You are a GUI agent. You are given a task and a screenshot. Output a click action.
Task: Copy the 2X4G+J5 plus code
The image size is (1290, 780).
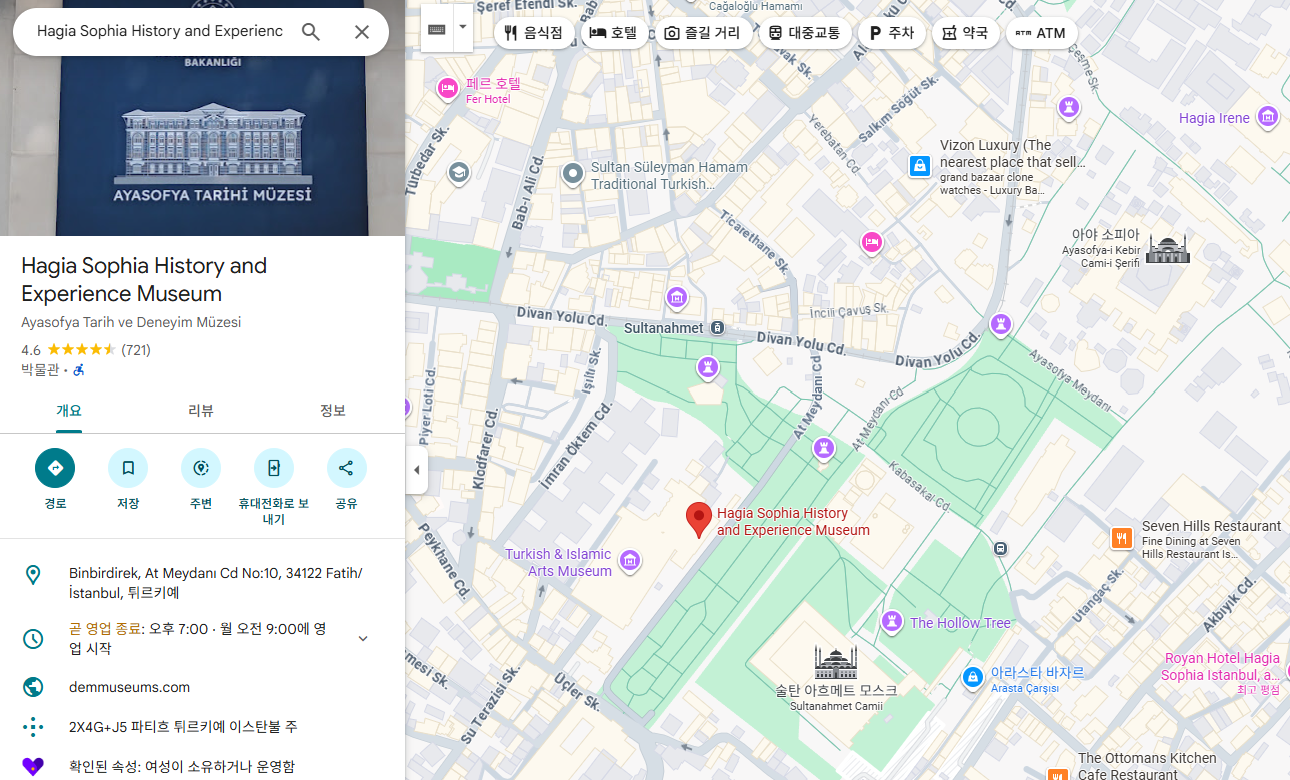(x=183, y=727)
